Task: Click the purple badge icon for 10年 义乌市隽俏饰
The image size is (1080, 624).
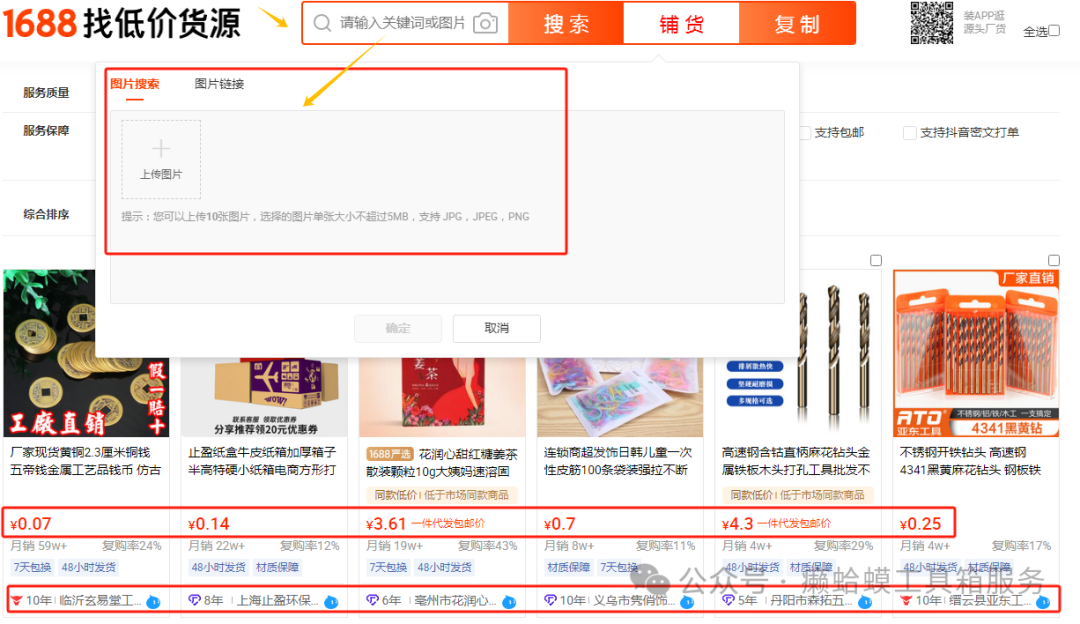Action: 550,601
